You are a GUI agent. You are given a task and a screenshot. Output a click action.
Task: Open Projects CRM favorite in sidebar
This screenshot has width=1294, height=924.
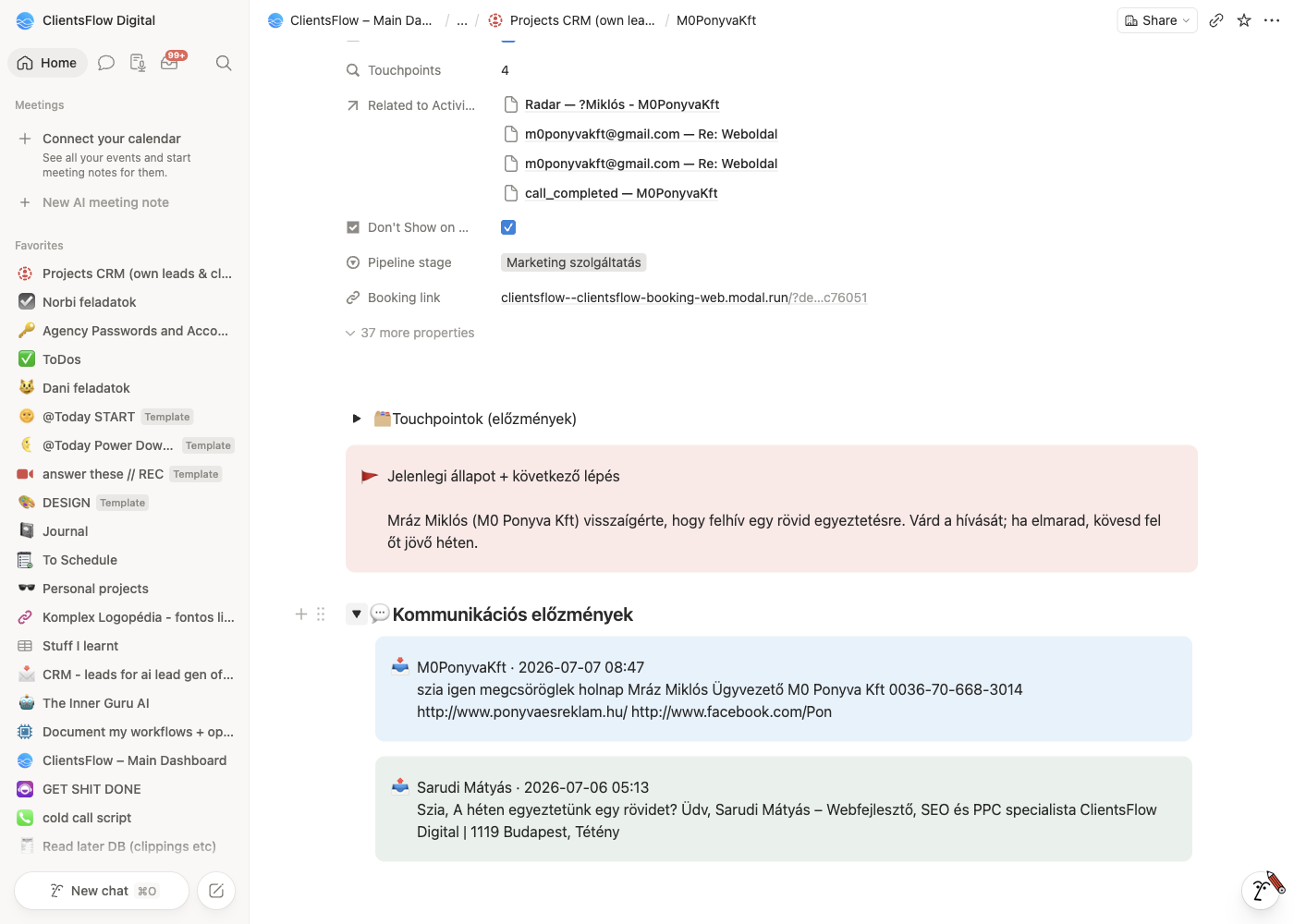125,274
